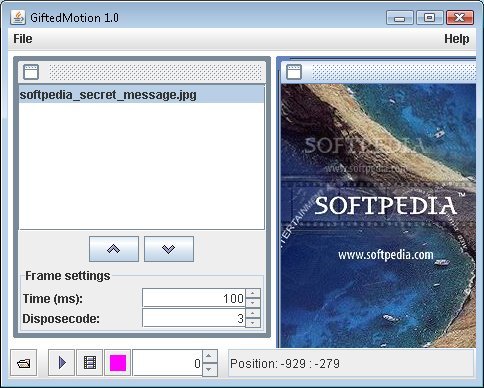Click the bottom toolbar number field
484x388 pixels.
point(167,363)
